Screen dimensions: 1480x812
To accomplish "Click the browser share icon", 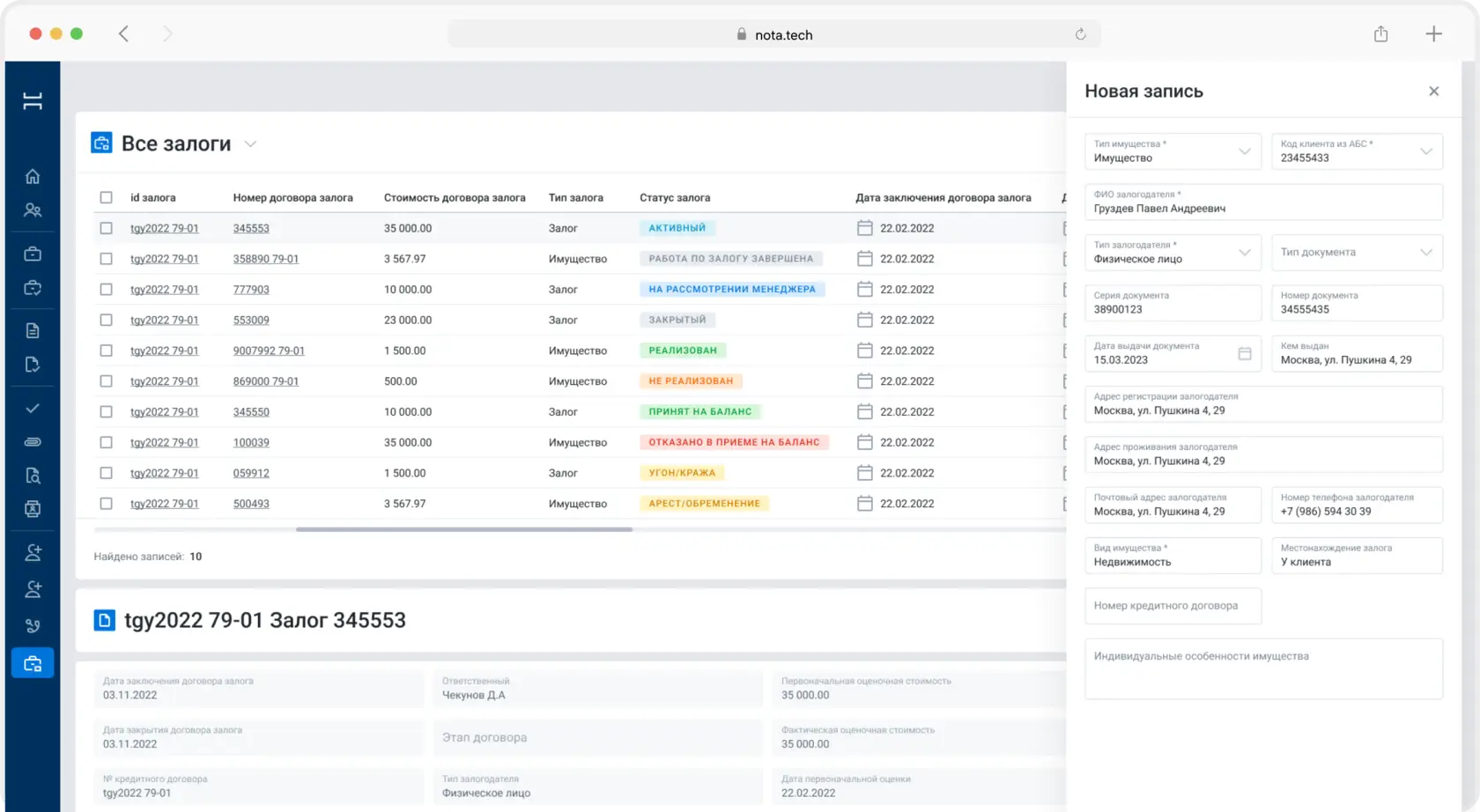I will click(x=1380, y=34).
